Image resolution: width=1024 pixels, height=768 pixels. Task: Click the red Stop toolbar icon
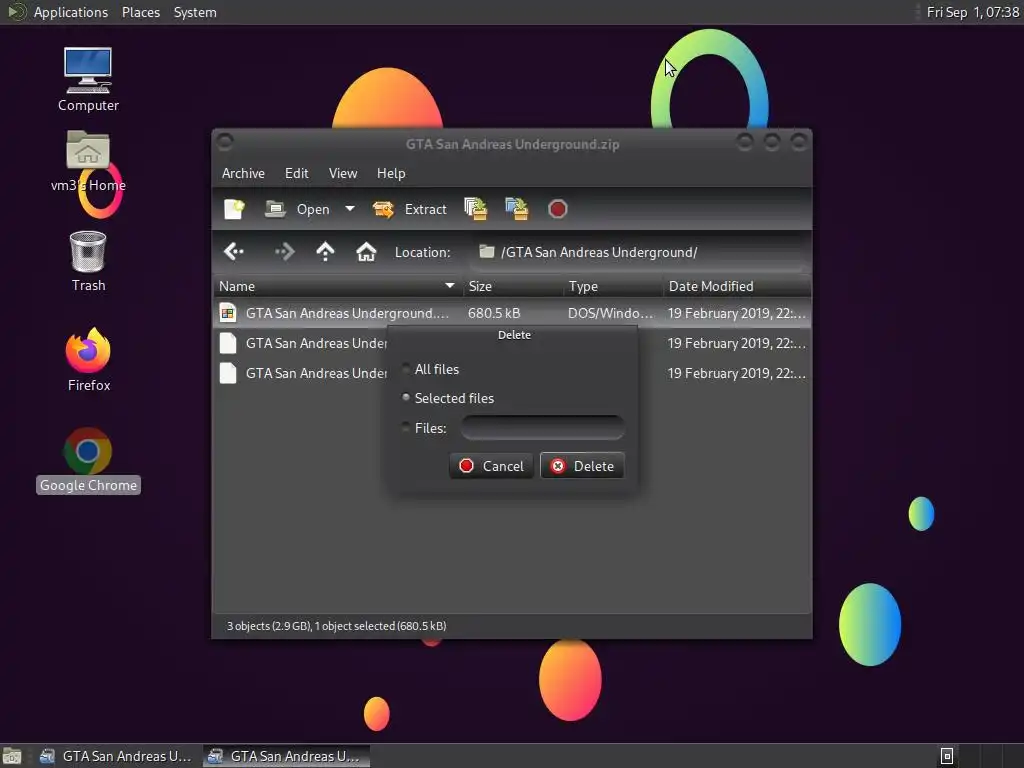(x=557, y=209)
